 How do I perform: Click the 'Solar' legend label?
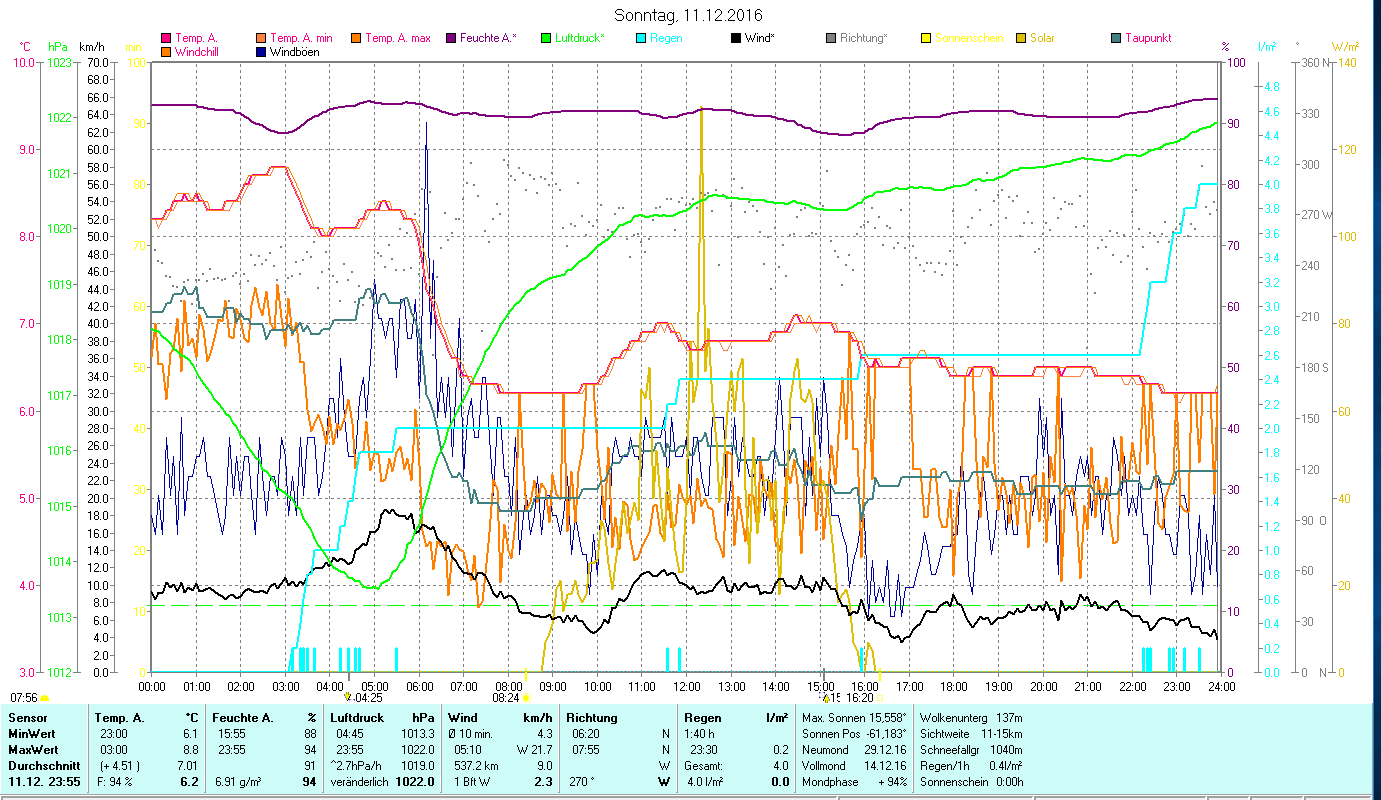pyautogui.click(x=1040, y=39)
